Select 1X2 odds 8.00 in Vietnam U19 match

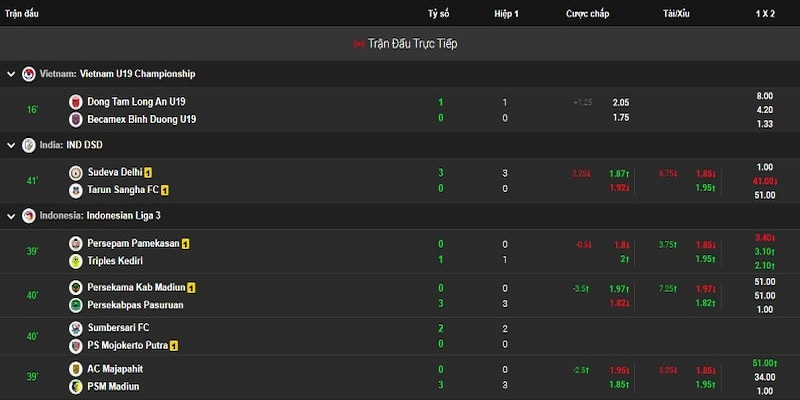tap(765, 96)
